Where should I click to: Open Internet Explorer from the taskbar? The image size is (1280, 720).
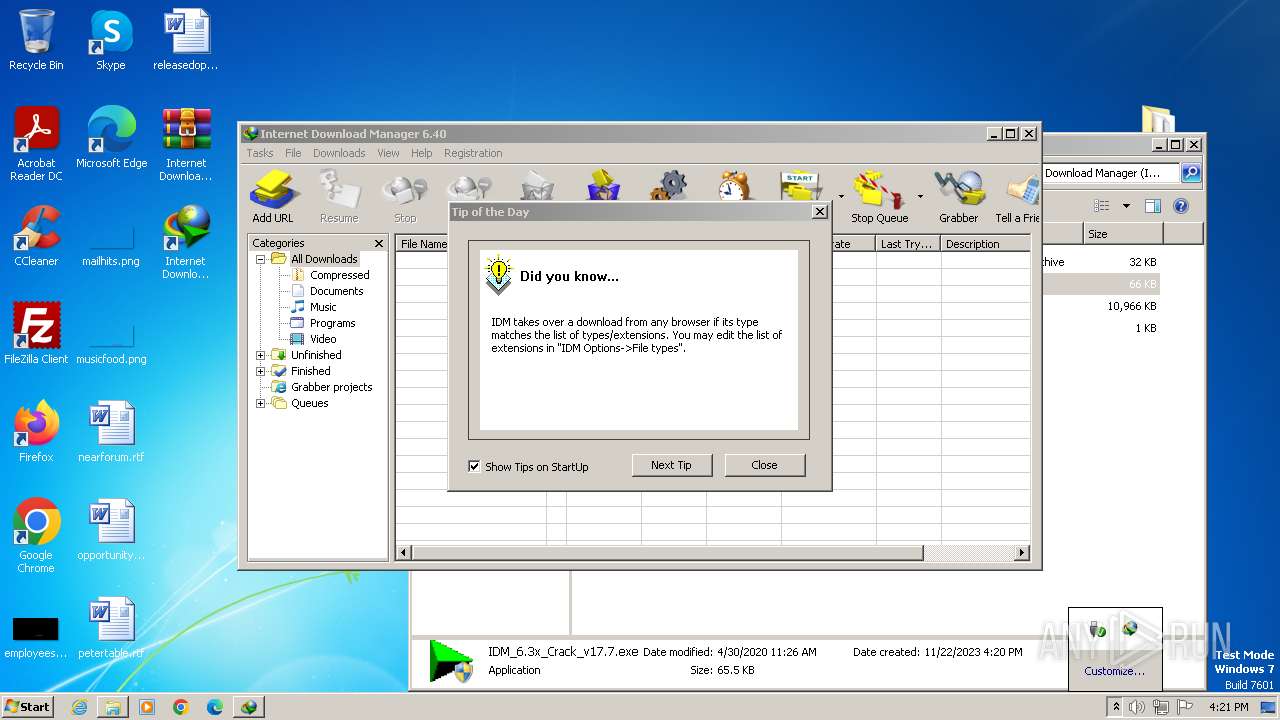tap(79, 707)
